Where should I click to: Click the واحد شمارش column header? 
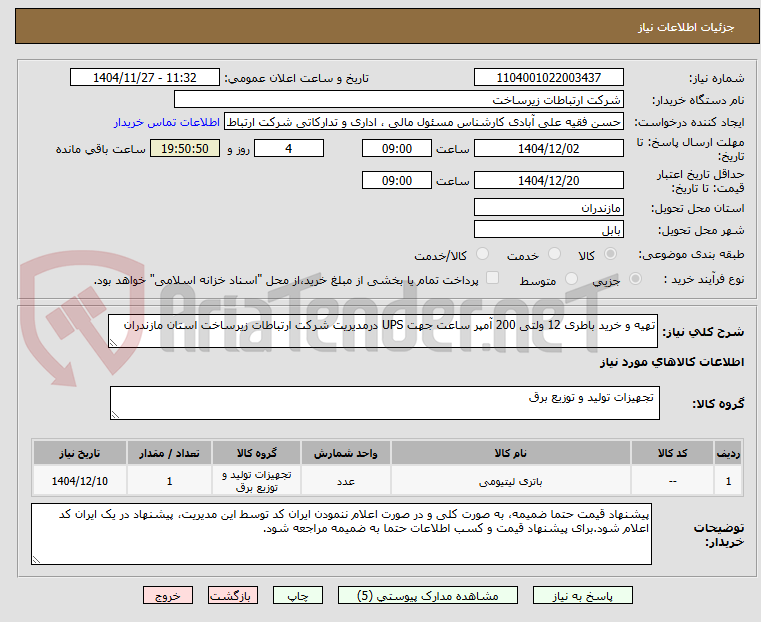(x=346, y=453)
